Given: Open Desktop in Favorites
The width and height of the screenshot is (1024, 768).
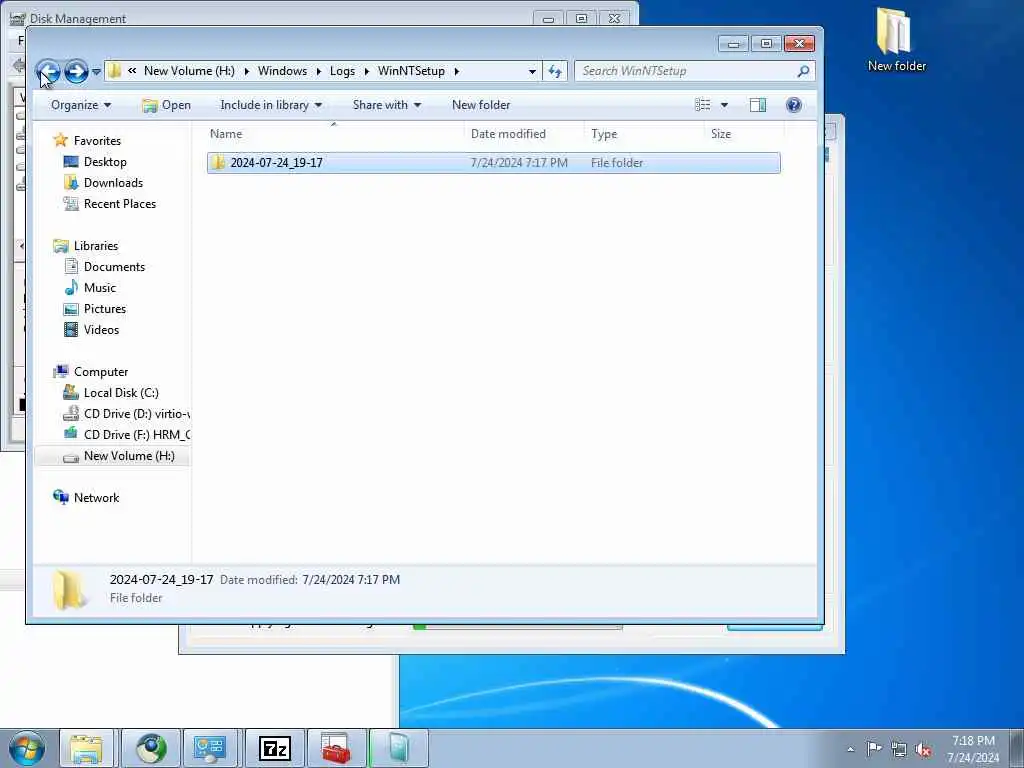Looking at the screenshot, I should pyautogui.click(x=105, y=162).
